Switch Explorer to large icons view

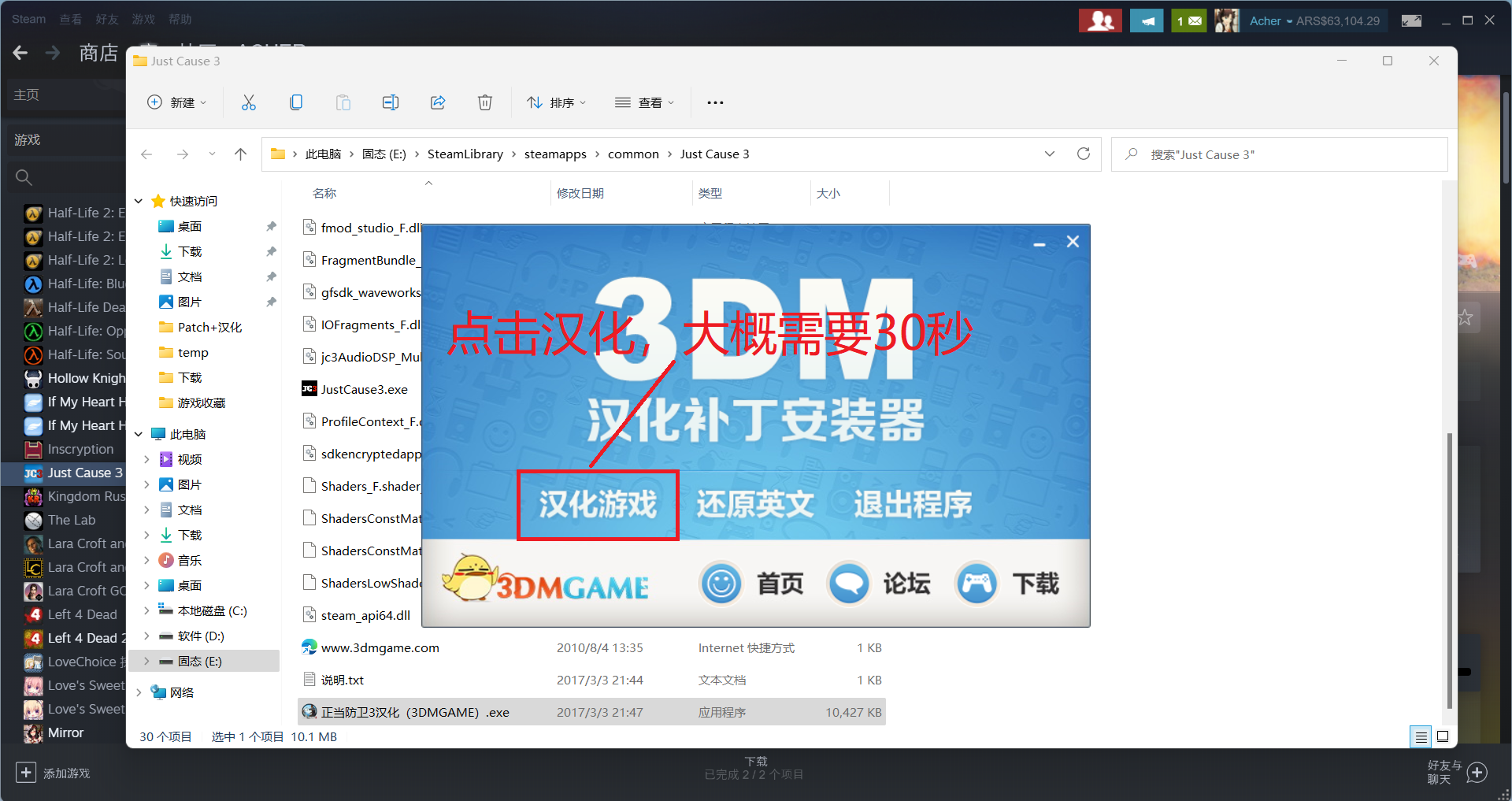tap(1443, 736)
